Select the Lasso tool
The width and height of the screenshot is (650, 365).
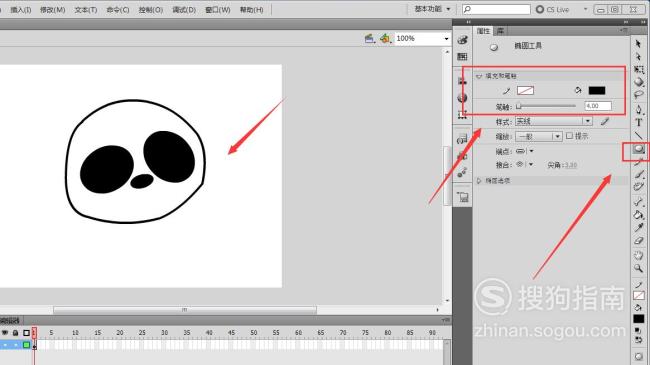pos(639,95)
